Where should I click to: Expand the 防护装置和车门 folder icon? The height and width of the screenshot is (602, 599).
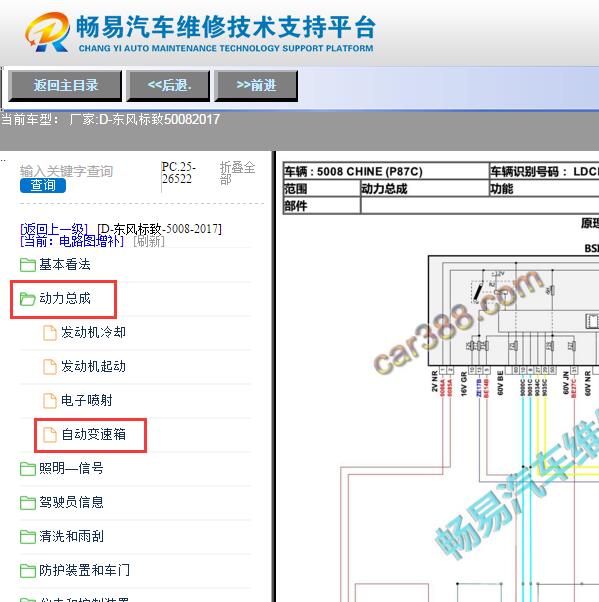[x=28, y=571]
